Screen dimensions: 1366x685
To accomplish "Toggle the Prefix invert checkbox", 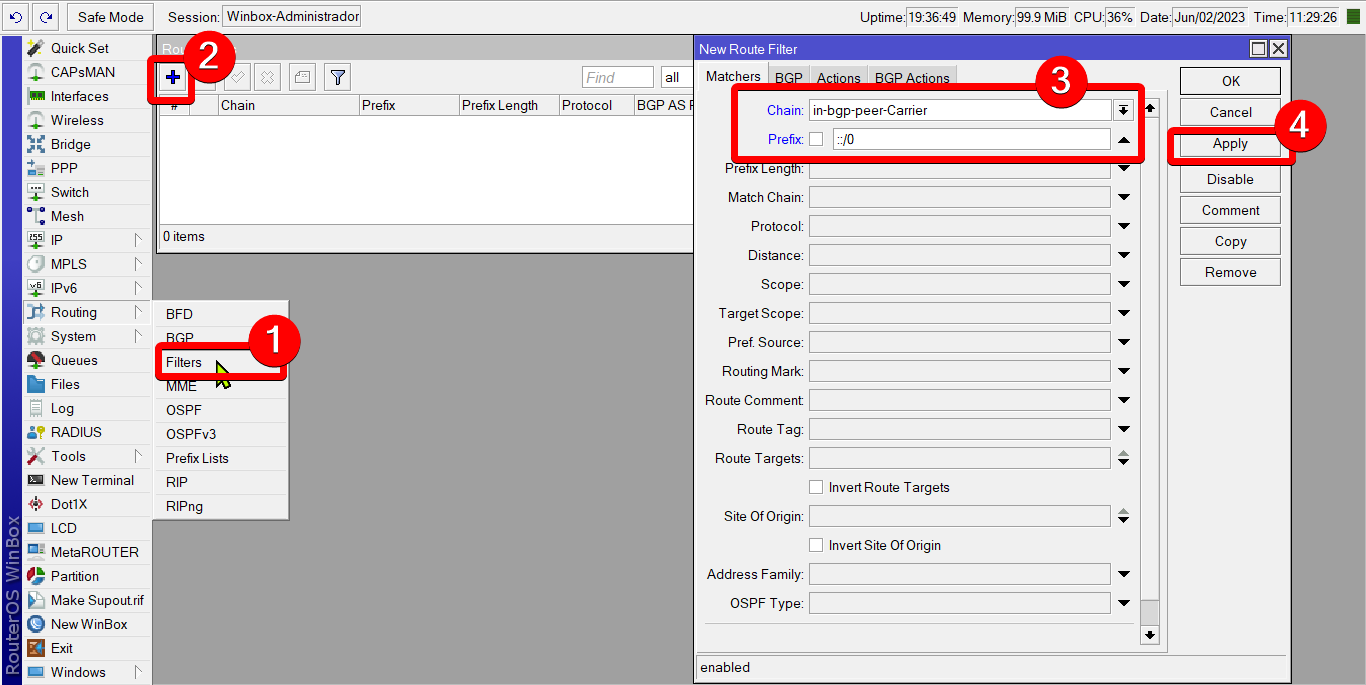I will tap(816, 139).
